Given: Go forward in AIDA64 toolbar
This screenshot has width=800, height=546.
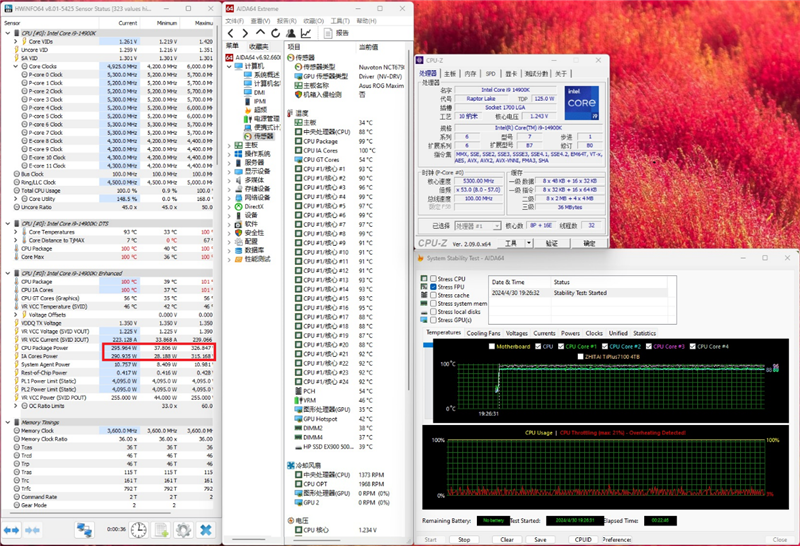Looking at the screenshot, I should pos(245,33).
